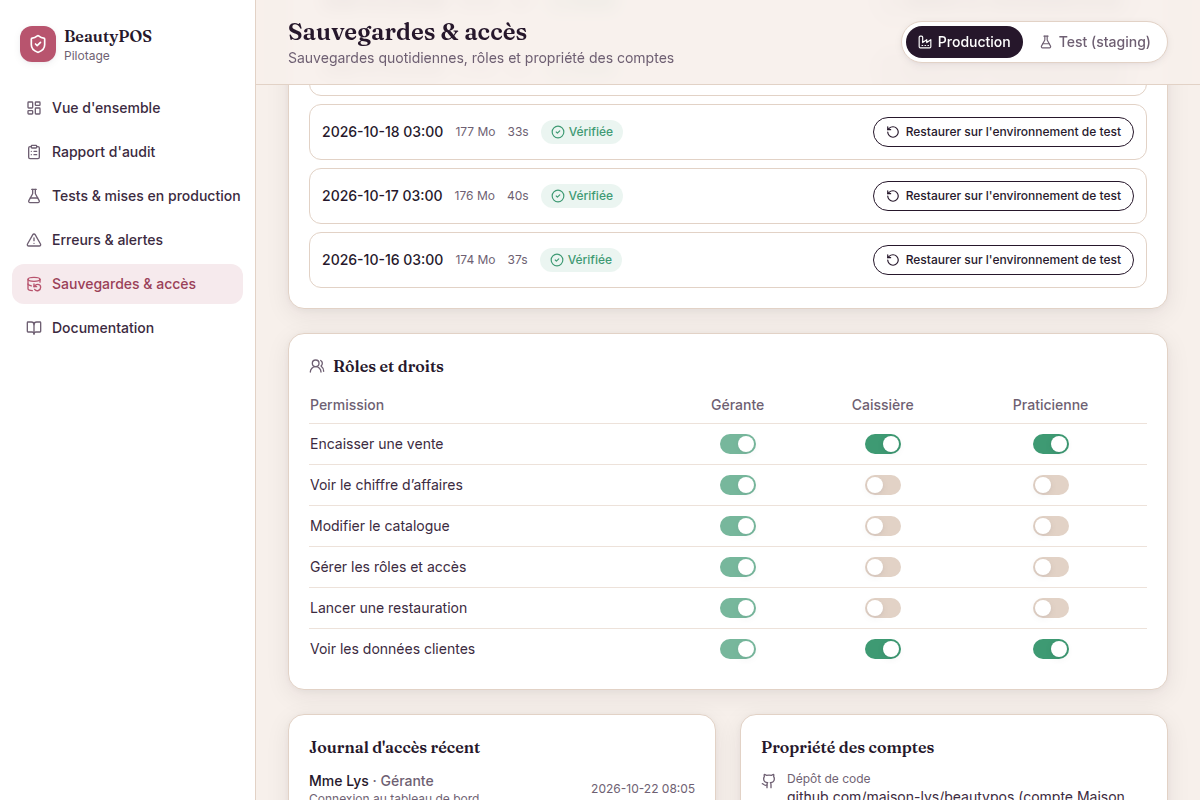Turn off Voir les données clientes for Caissière

(883, 649)
